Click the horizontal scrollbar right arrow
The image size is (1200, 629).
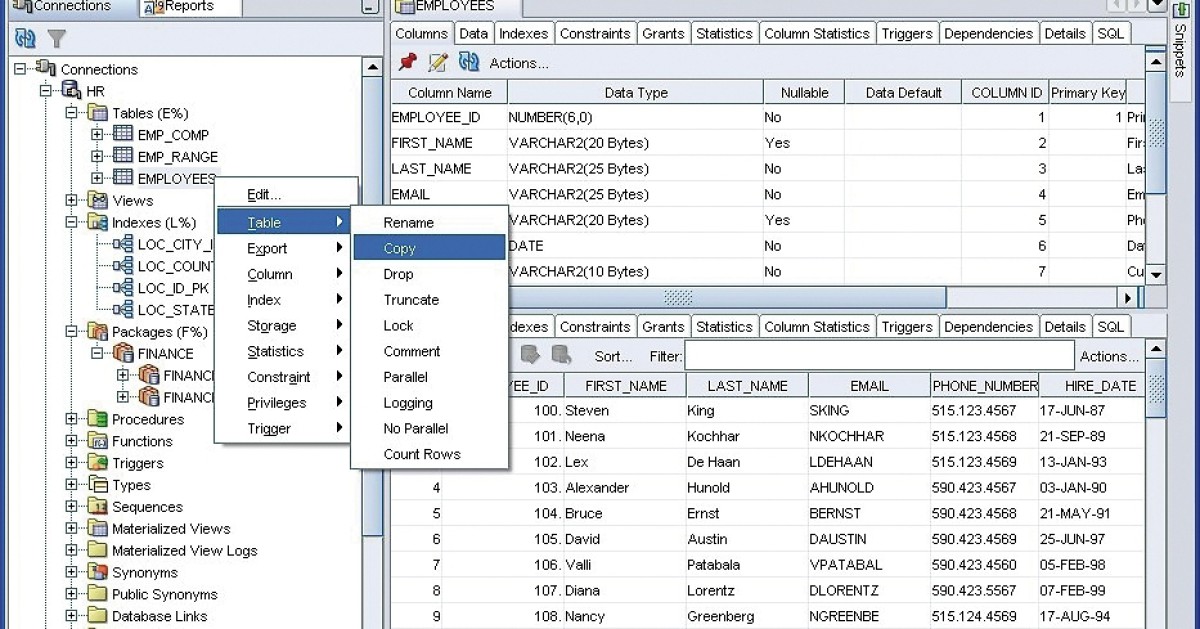(1129, 298)
